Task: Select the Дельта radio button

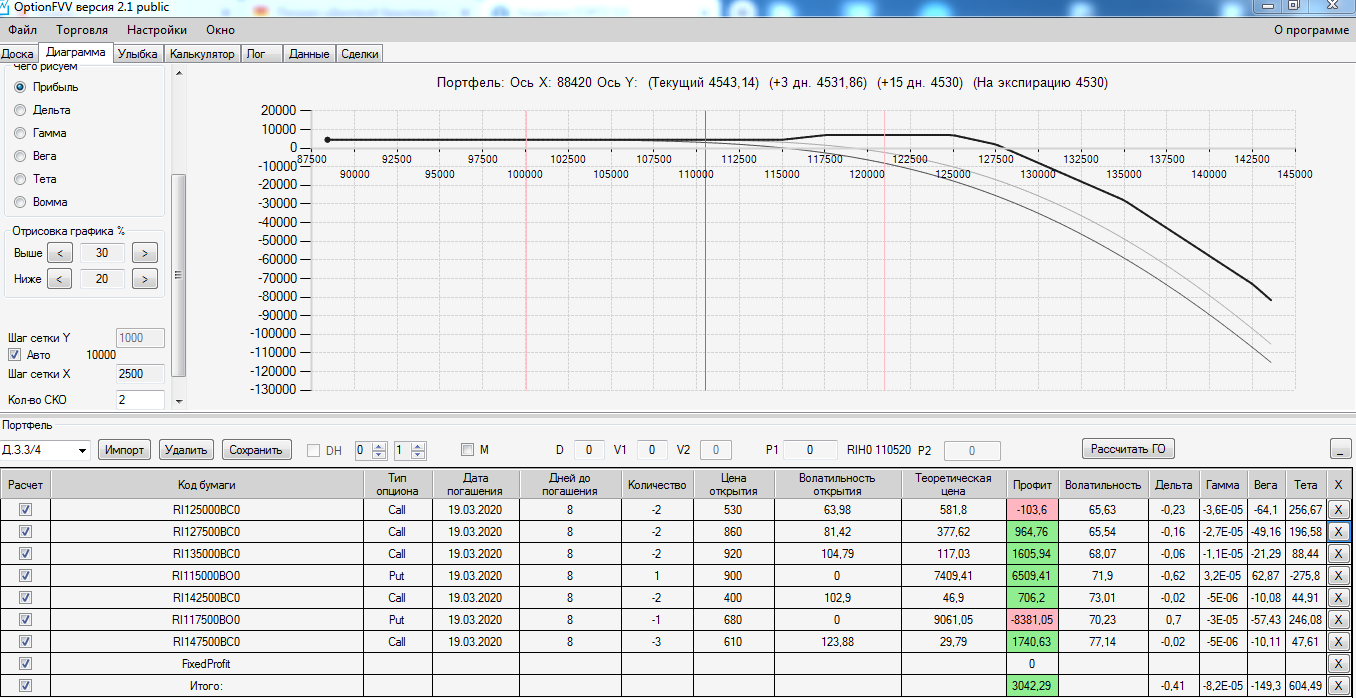Action: tap(20, 110)
